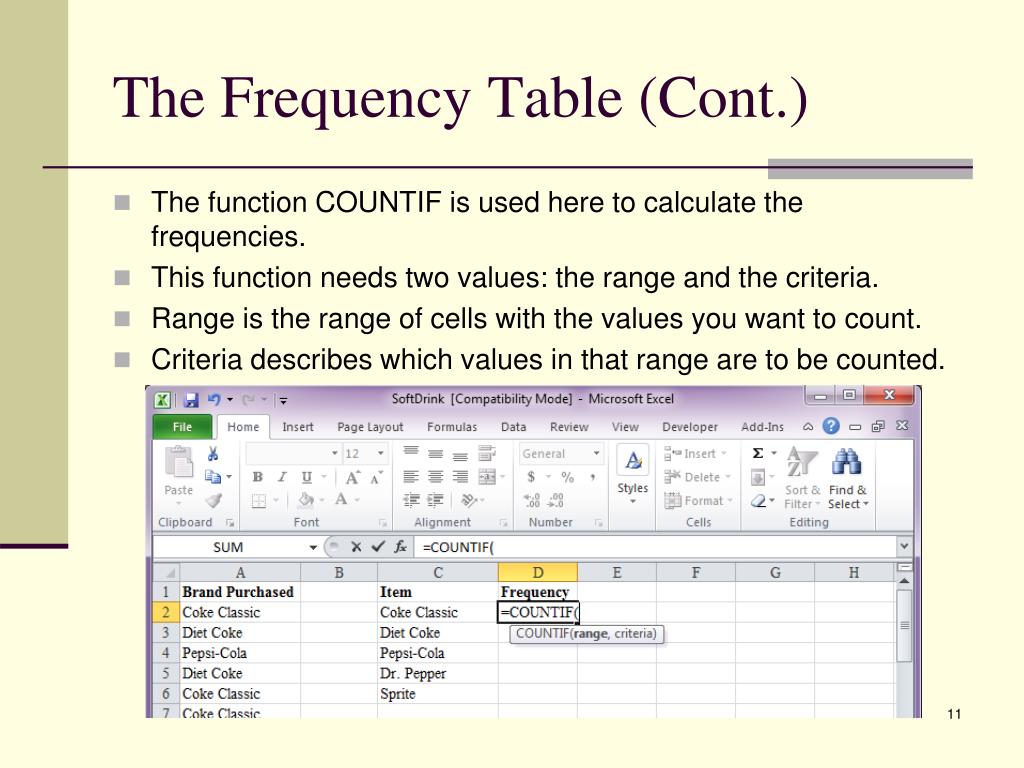Screen dimensions: 1024x768
Task: Click the Font Color letter A
Action: pos(340,500)
